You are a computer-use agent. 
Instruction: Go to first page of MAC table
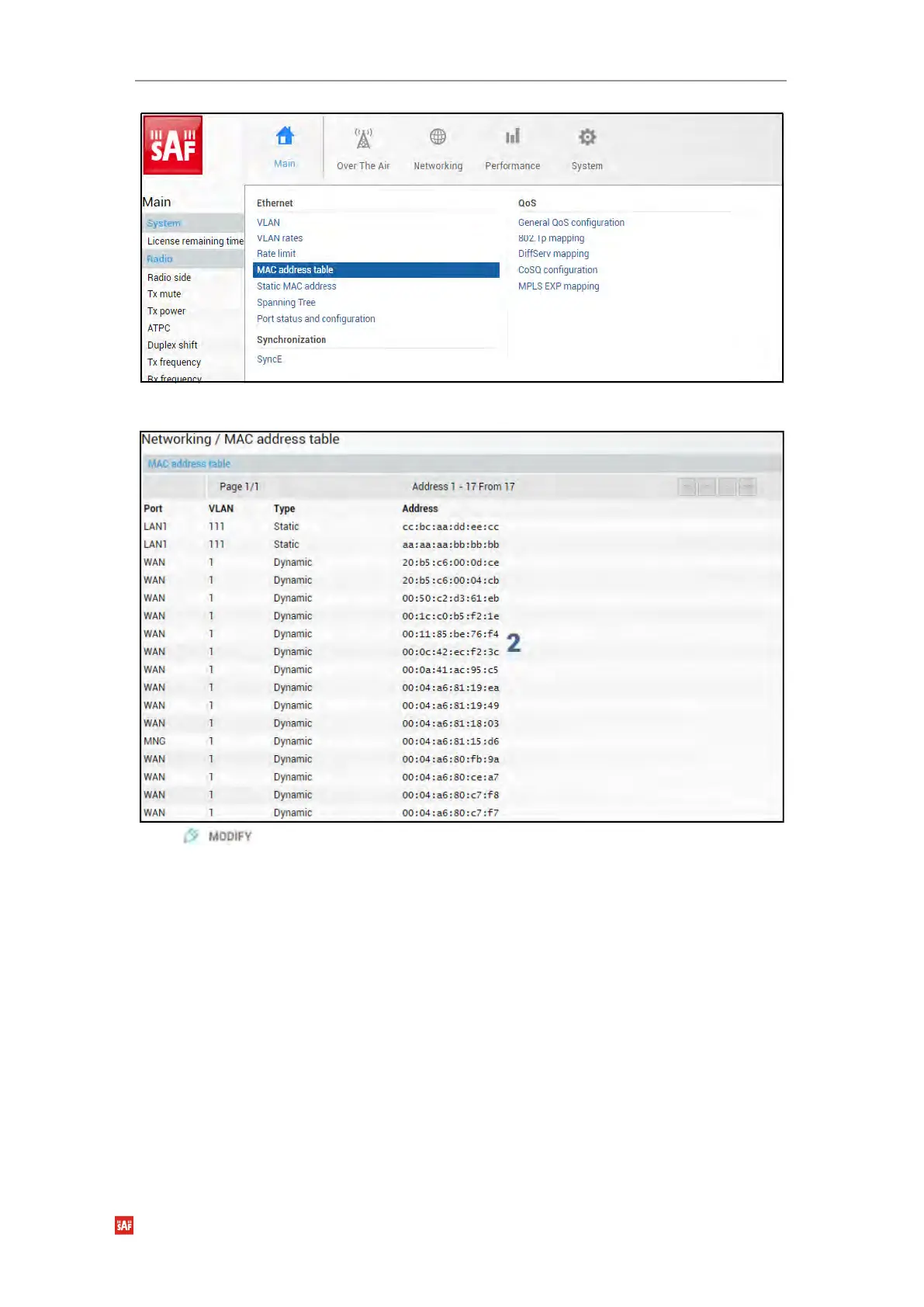point(687,487)
